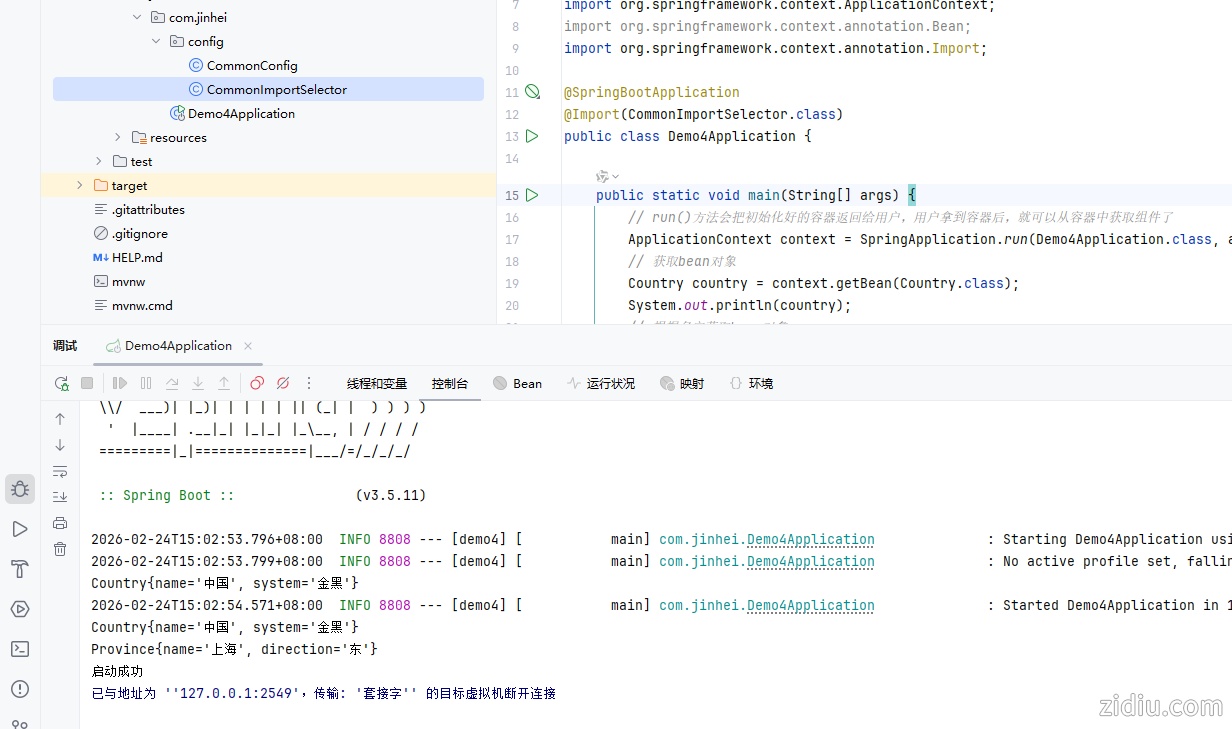This screenshot has height=729, width=1232.
Task: Collapse the config package node
Action: [x=155, y=41]
